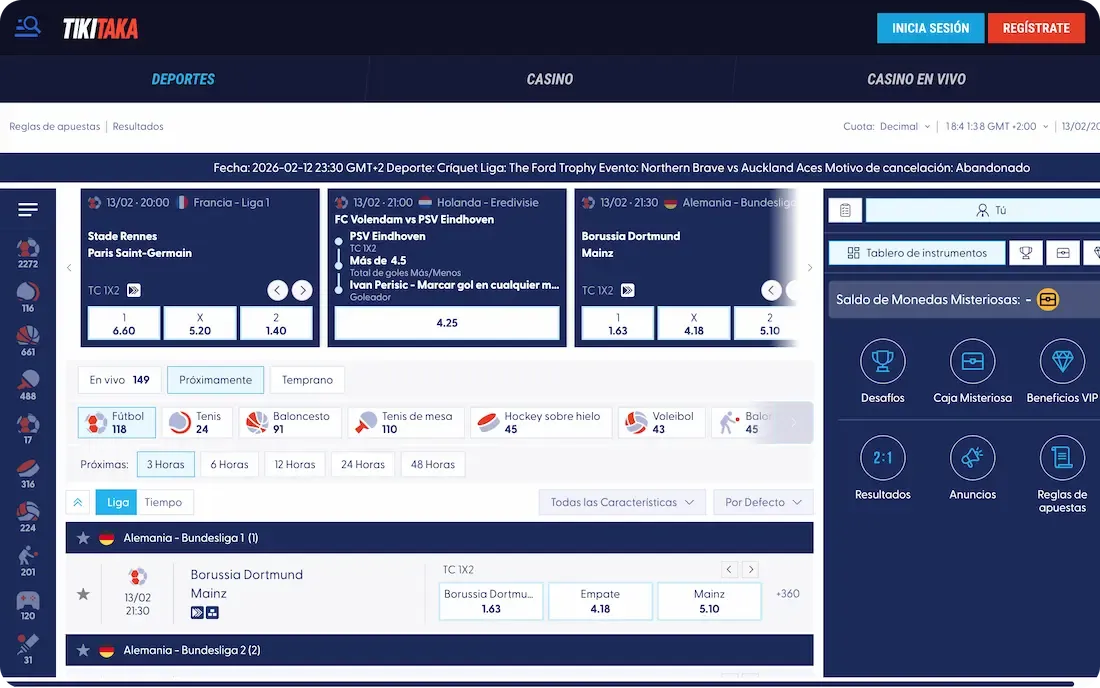Switch the event grouping to Tiempo

(163, 502)
